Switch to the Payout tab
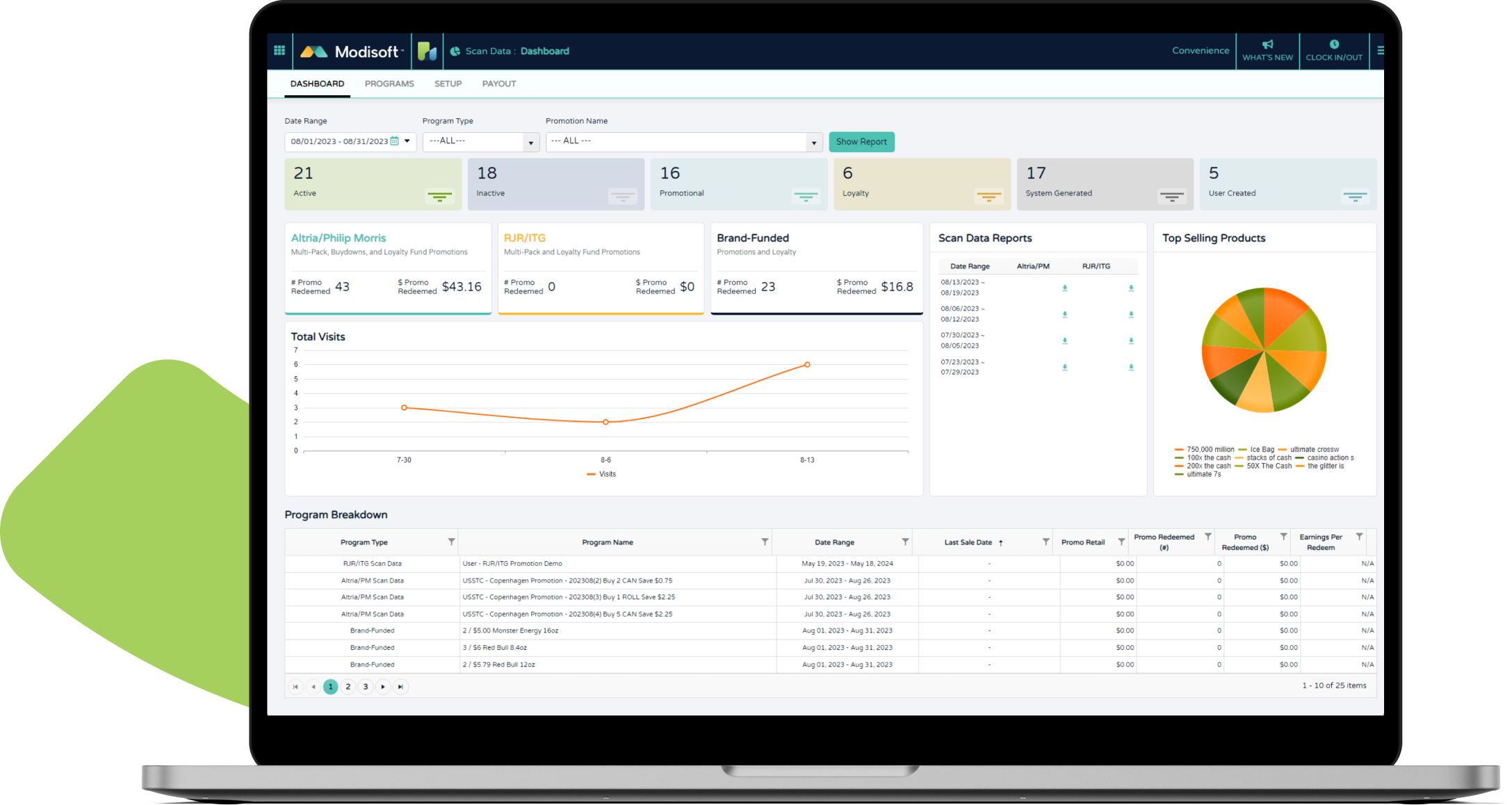The width and height of the screenshot is (1512, 805). click(x=498, y=83)
